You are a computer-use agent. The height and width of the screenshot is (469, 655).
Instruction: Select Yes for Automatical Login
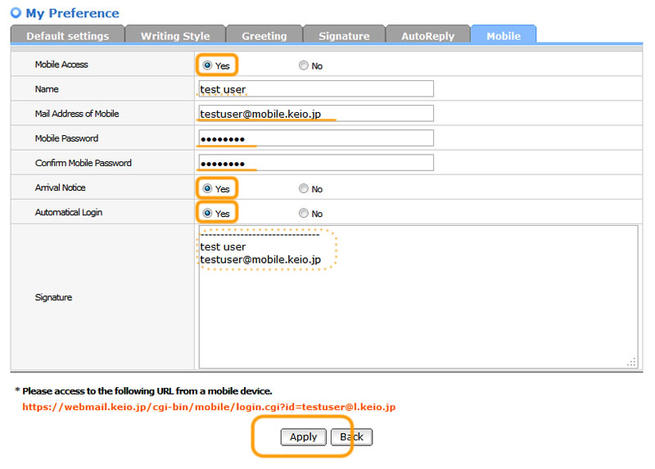point(208,213)
